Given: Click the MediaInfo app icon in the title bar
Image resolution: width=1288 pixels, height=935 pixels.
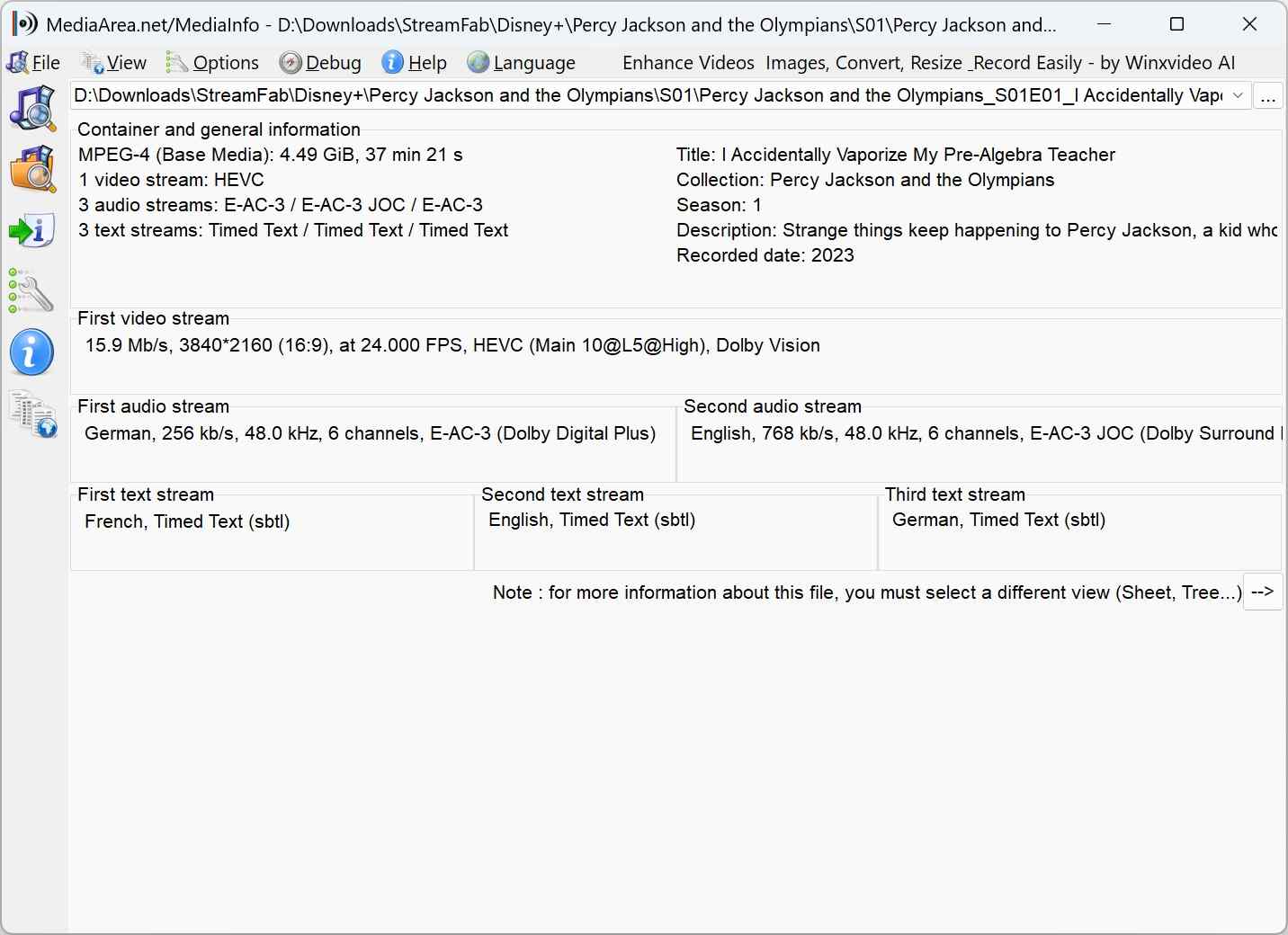Looking at the screenshot, I should tap(24, 24).
